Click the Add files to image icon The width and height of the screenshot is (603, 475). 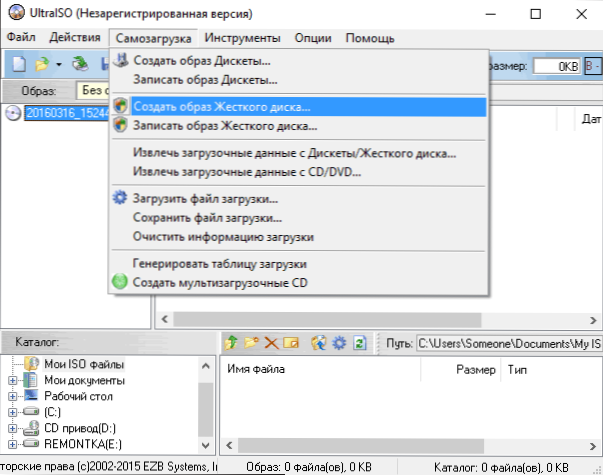pyautogui.click(x=319, y=343)
